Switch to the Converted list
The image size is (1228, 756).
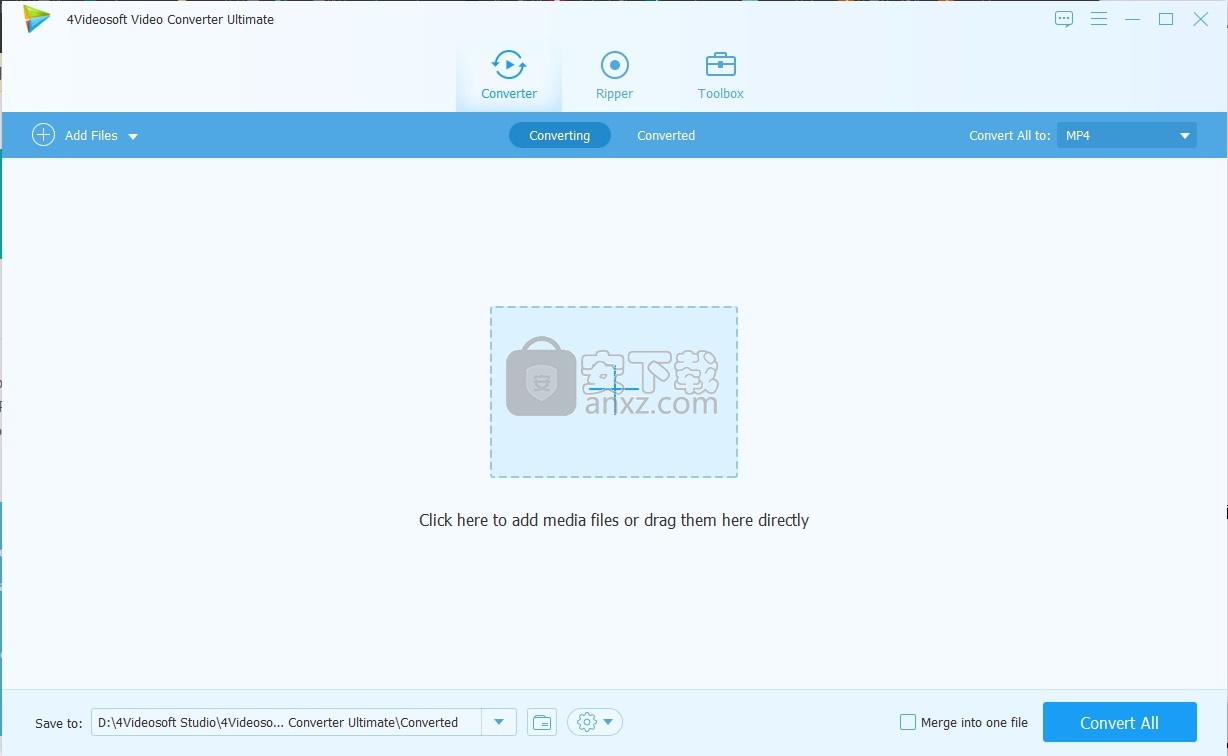[x=666, y=135]
